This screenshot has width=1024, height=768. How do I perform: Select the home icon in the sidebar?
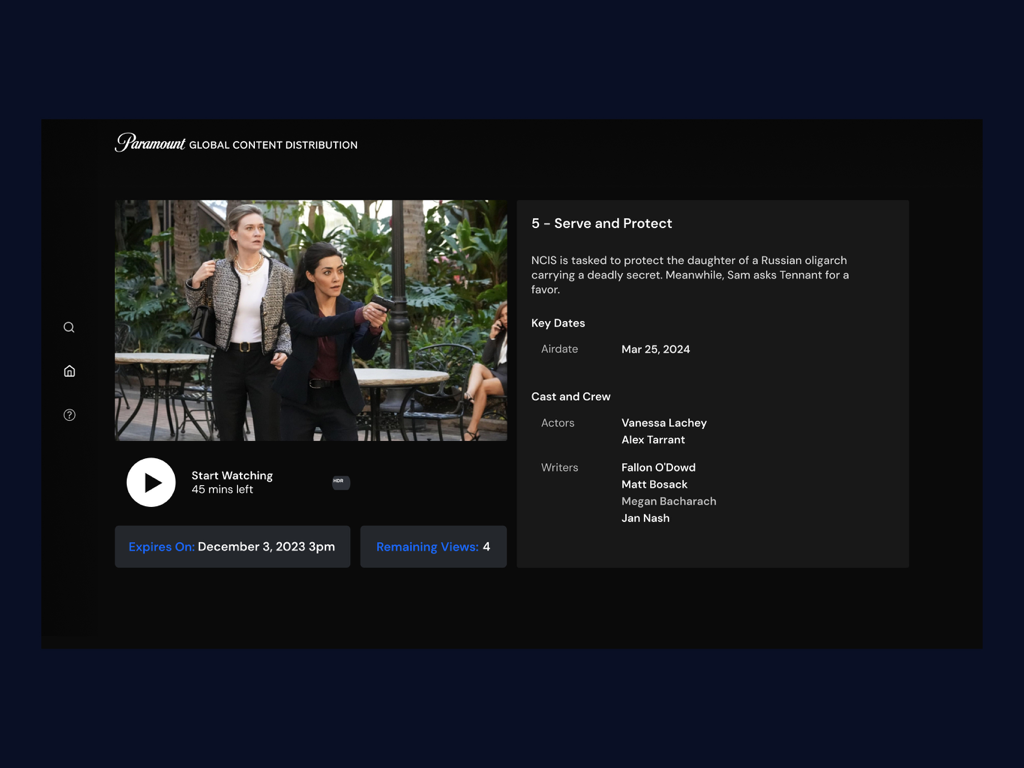(69, 370)
